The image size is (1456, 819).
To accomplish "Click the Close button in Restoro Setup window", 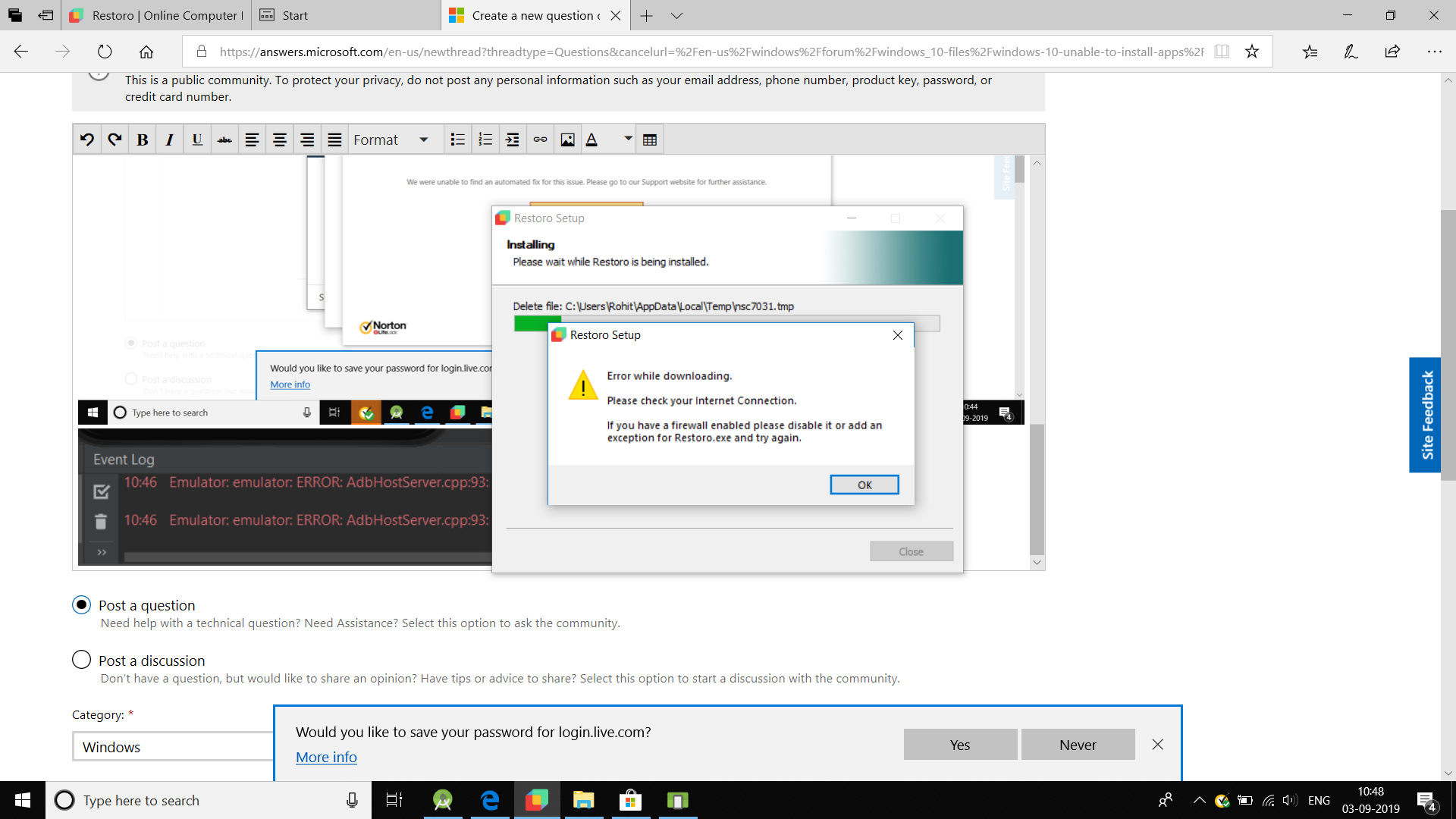I will click(x=912, y=551).
